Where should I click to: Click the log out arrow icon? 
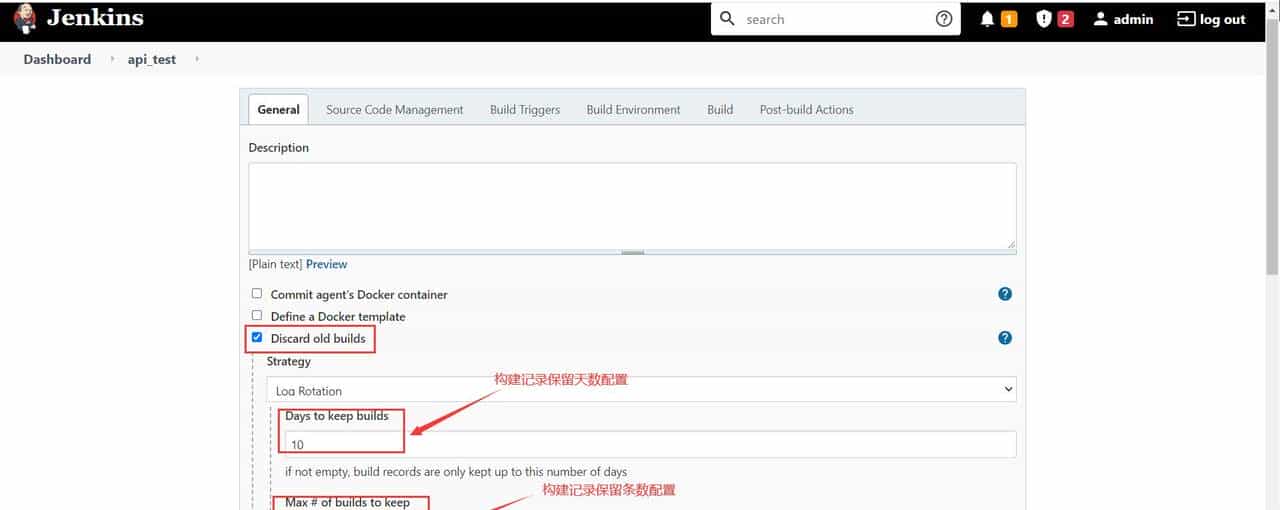(x=1186, y=19)
